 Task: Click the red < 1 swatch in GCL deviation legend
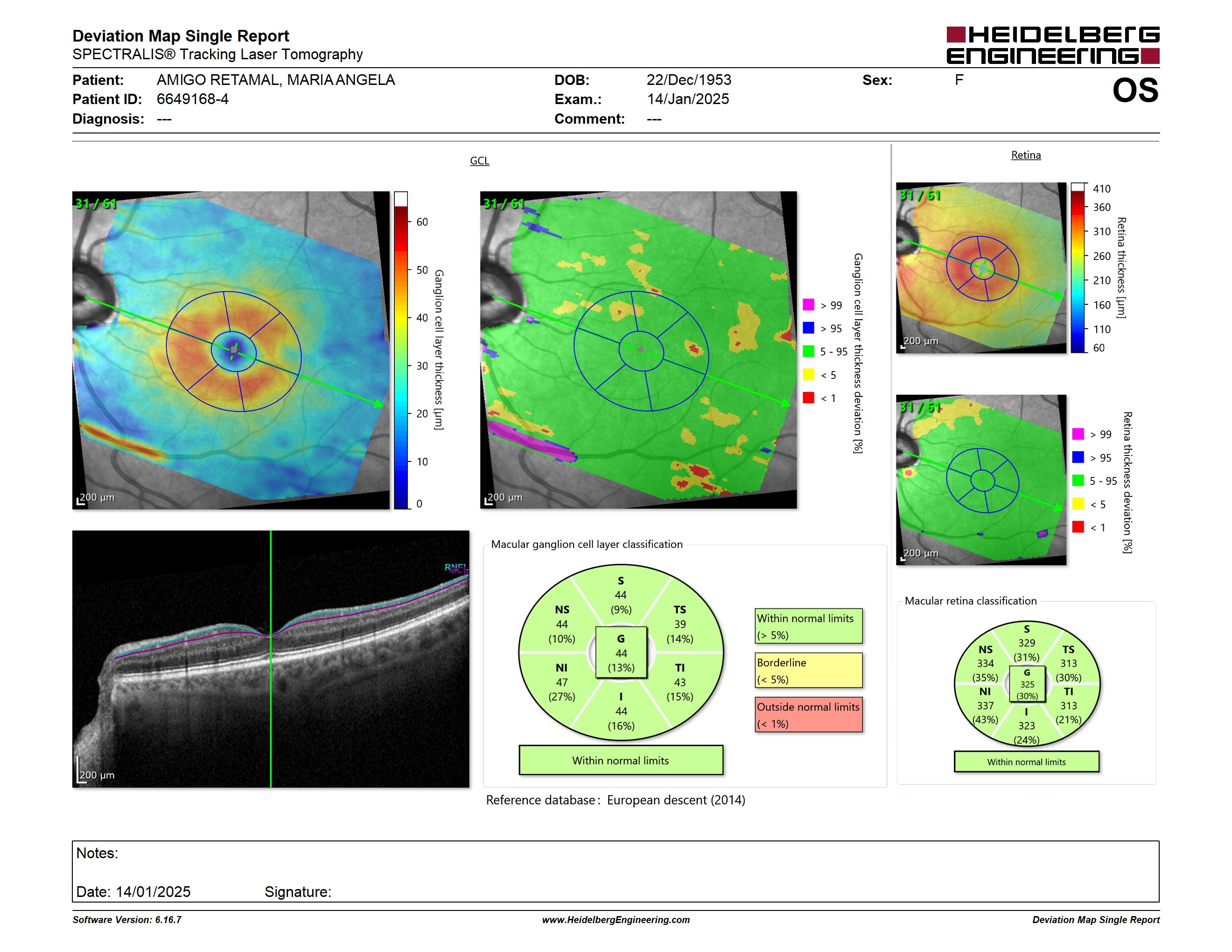click(x=808, y=398)
